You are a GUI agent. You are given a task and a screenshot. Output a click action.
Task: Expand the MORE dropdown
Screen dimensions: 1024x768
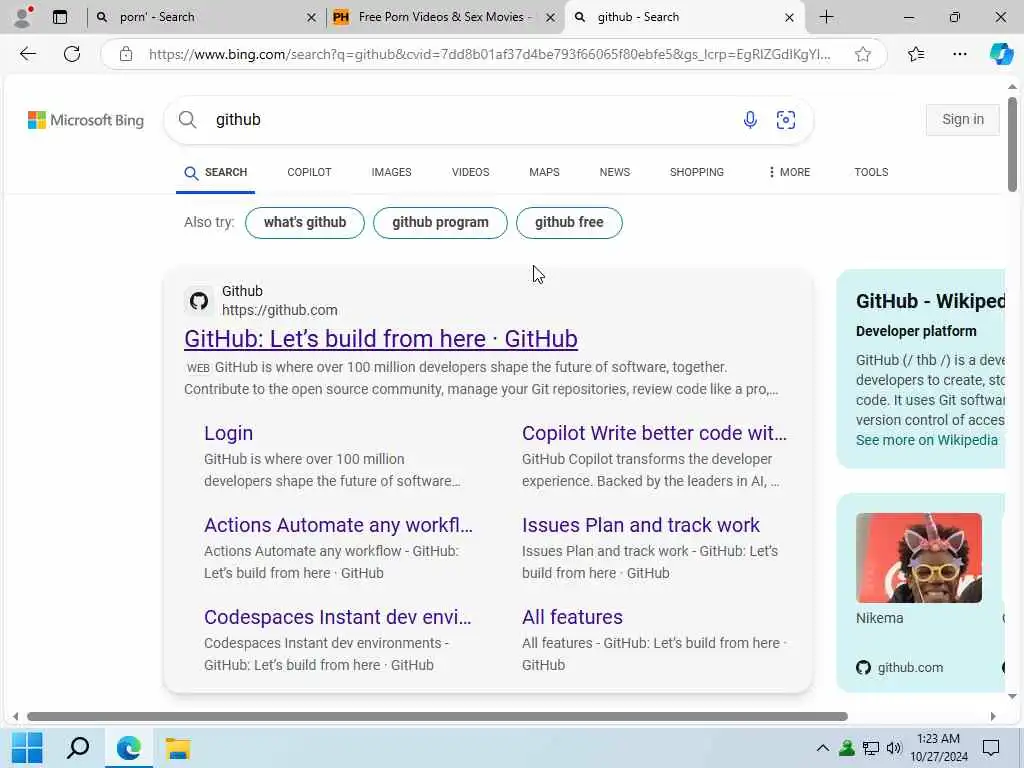[789, 172]
